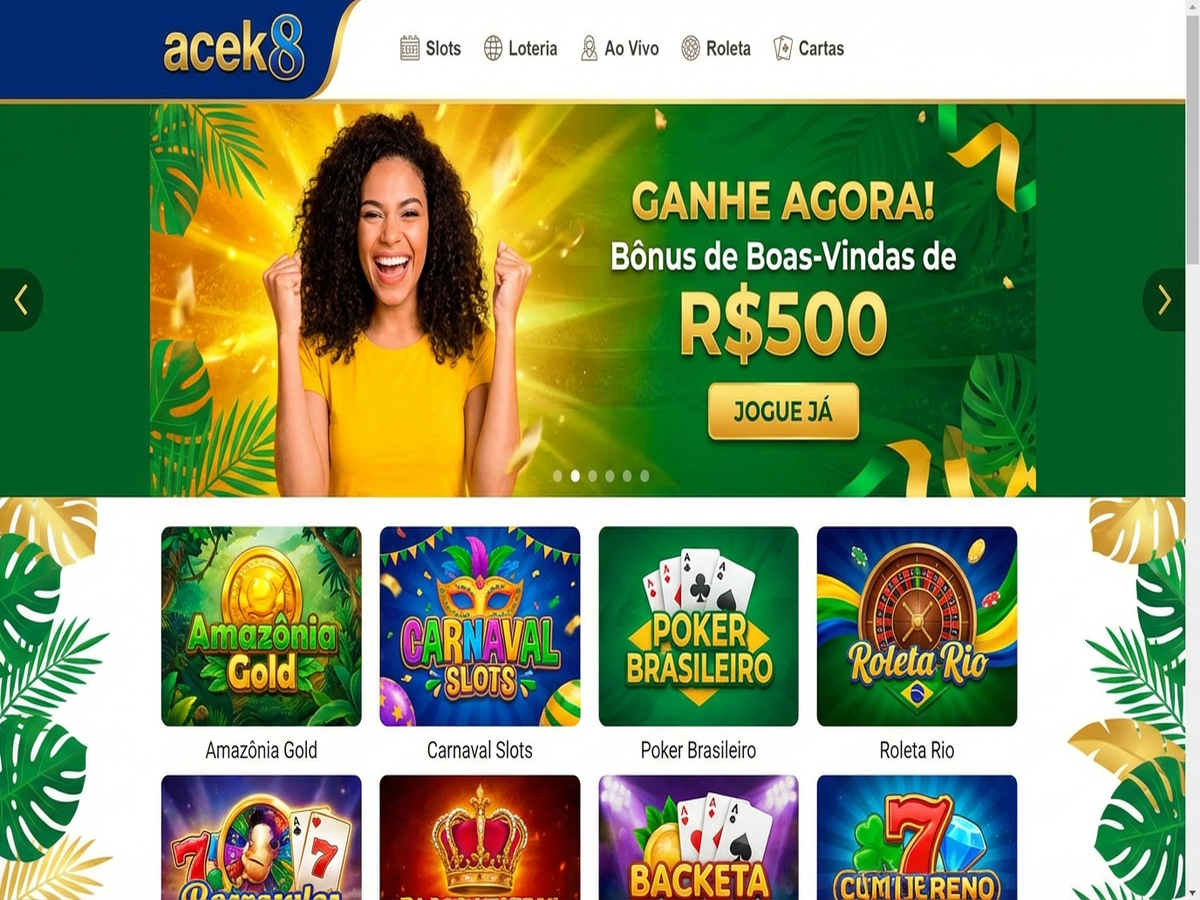This screenshot has width=1200, height=900.
Task: Click the page vertical scrollbar
Action: pyautogui.click(x=1193, y=450)
